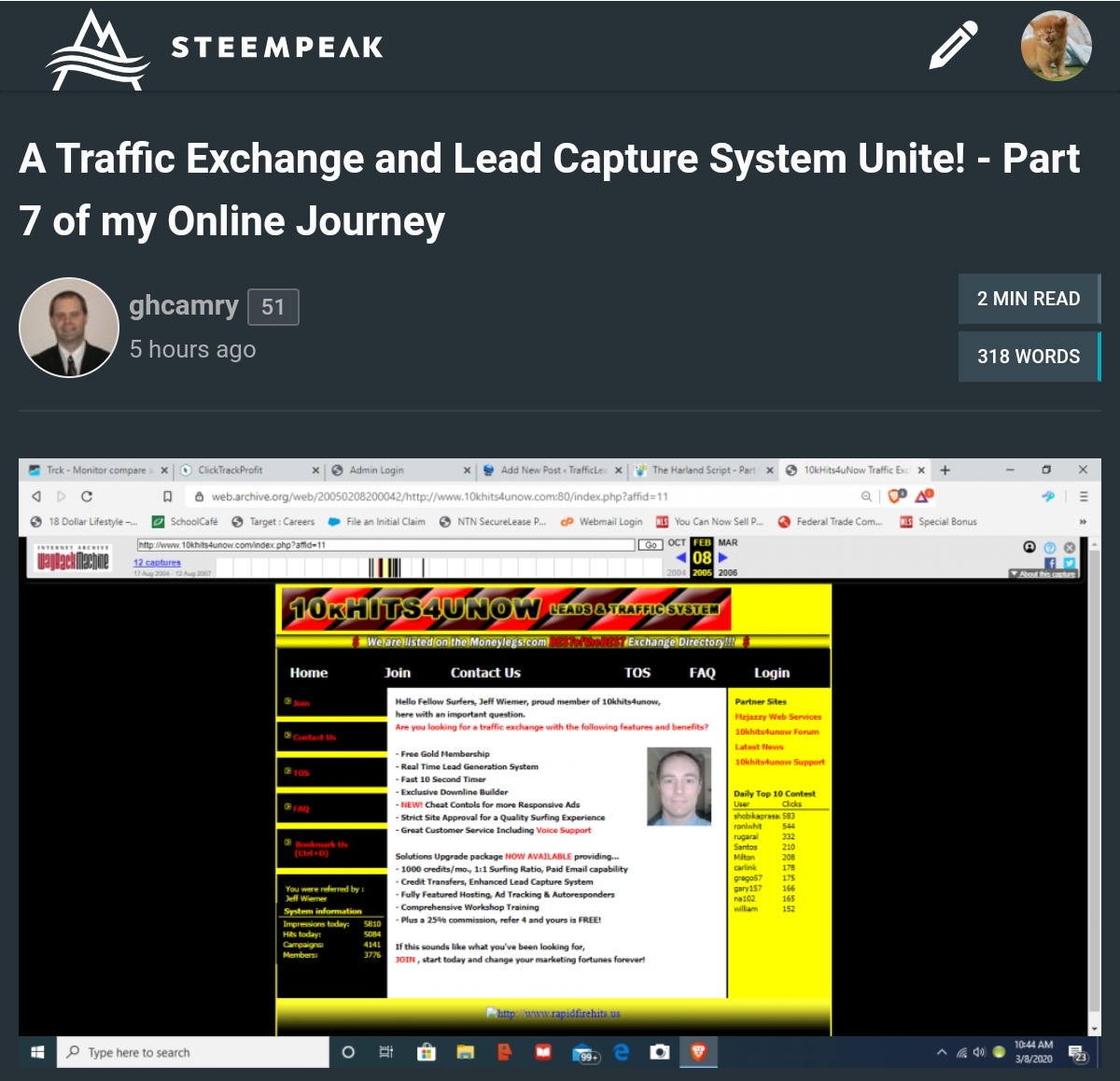
Task: Click the Wayback toolbar Twitter share icon
Action: [1069, 563]
